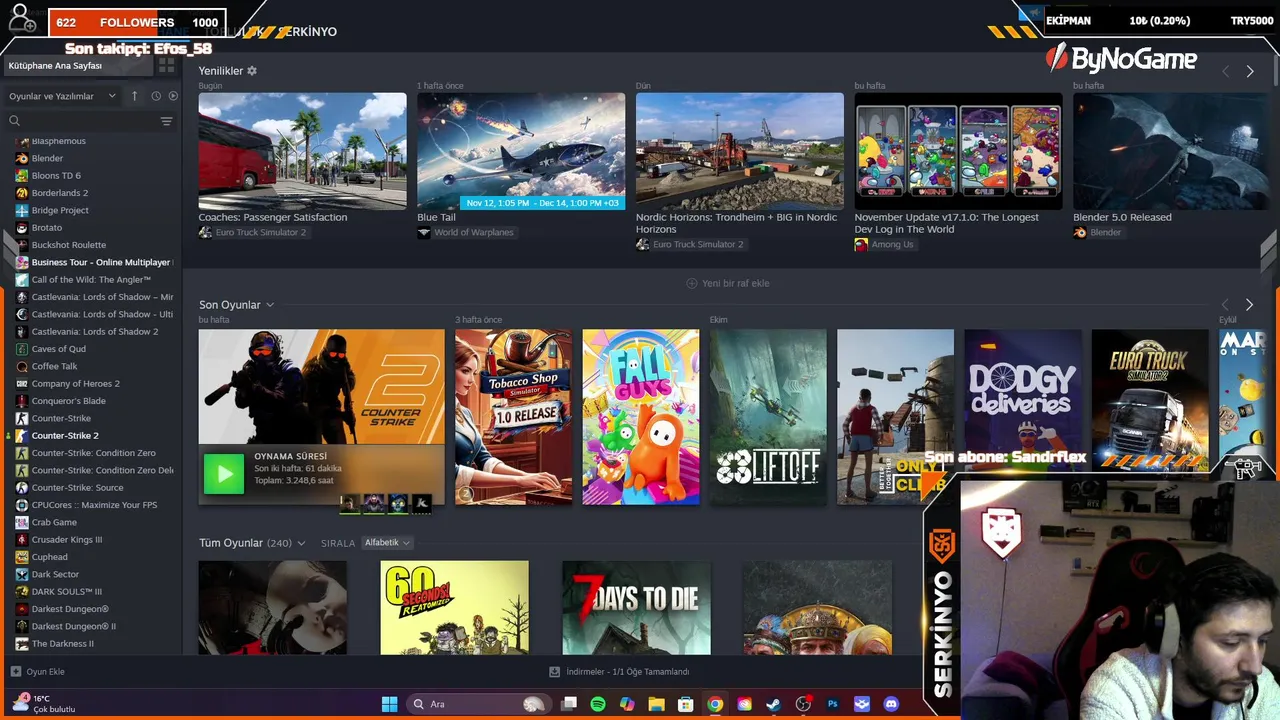Open the Blue Tail news item

(521, 151)
